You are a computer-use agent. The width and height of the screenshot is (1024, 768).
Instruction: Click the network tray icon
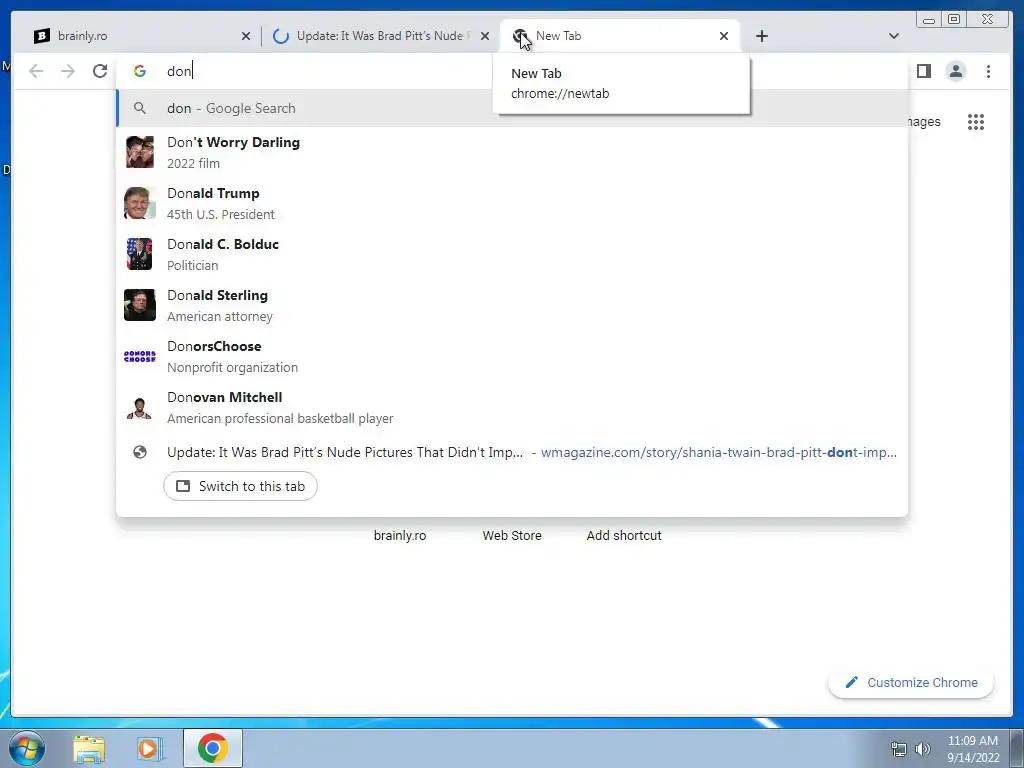(x=899, y=749)
